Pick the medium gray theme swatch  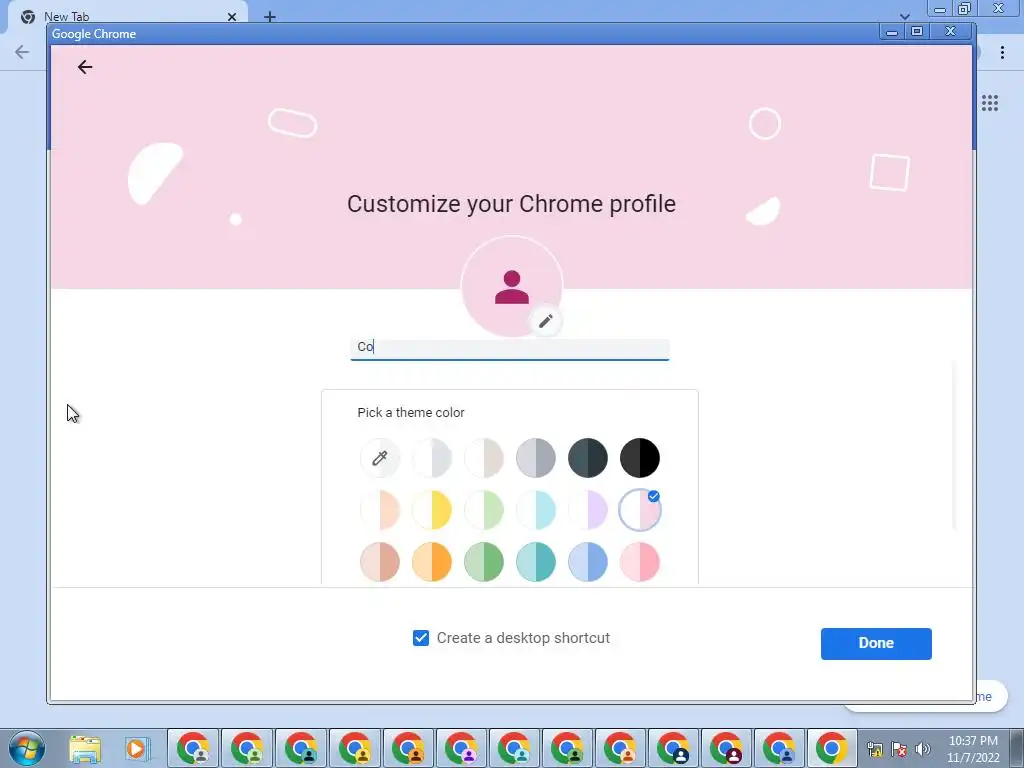point(536,458)
